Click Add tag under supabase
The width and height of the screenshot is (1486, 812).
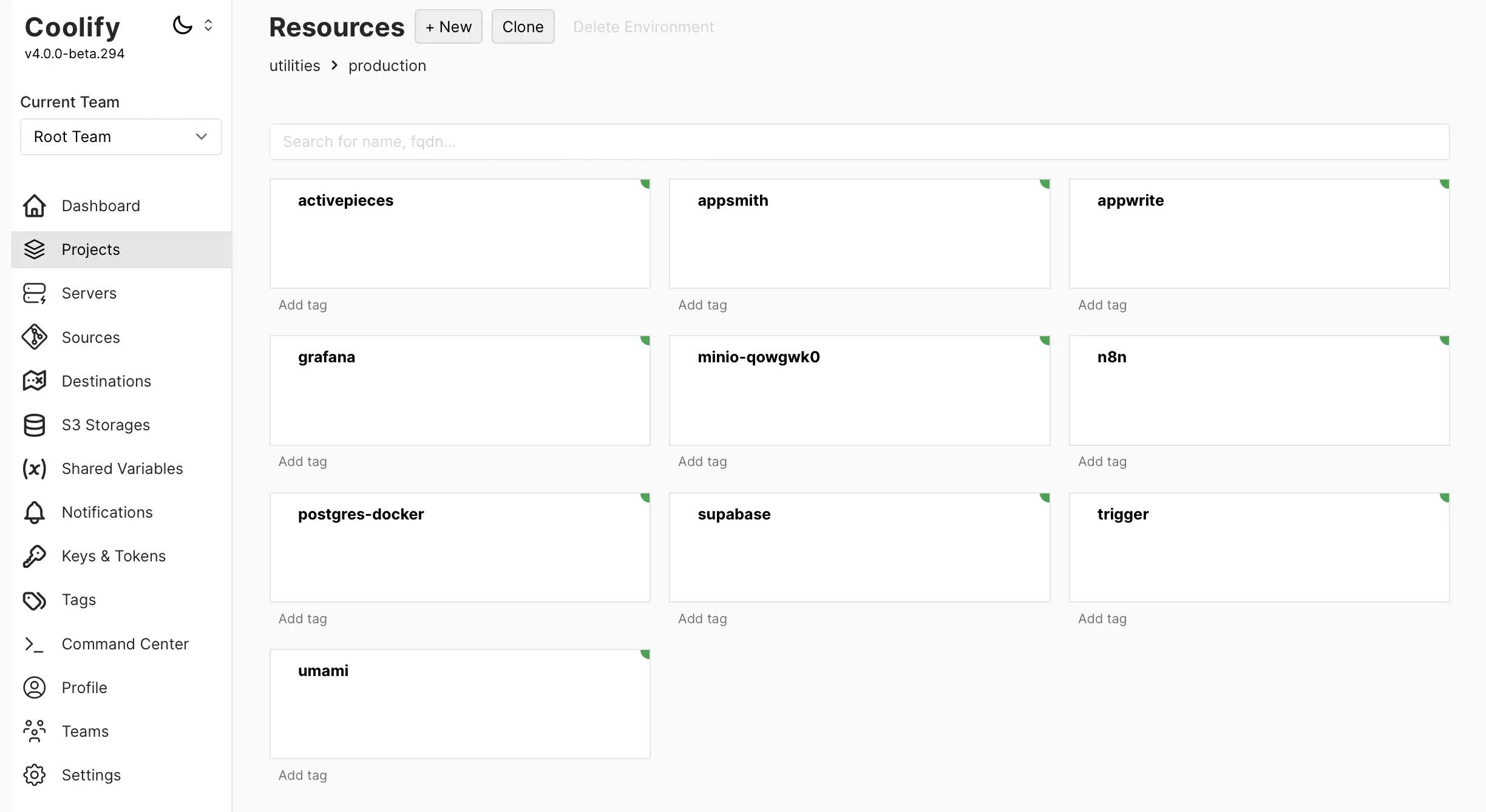tap(702, 618)
